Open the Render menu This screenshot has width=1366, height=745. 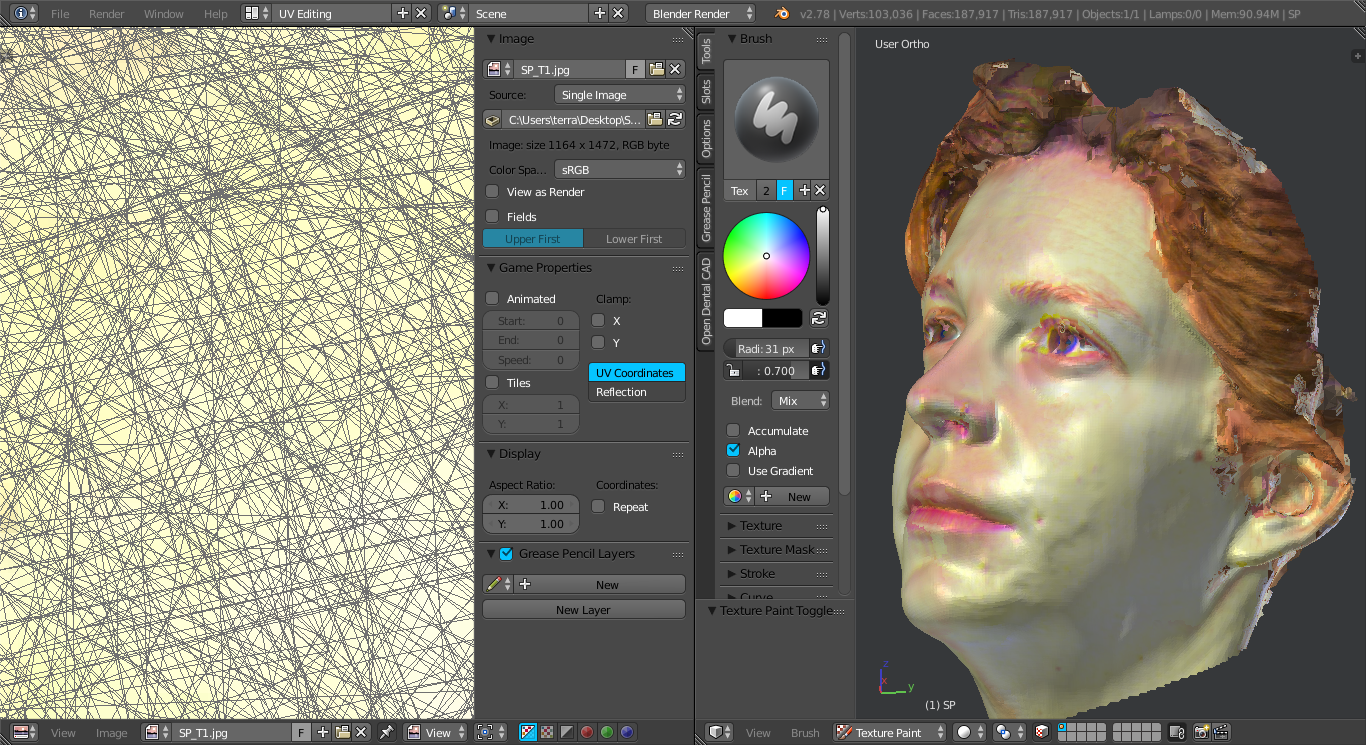pos(107,14)
